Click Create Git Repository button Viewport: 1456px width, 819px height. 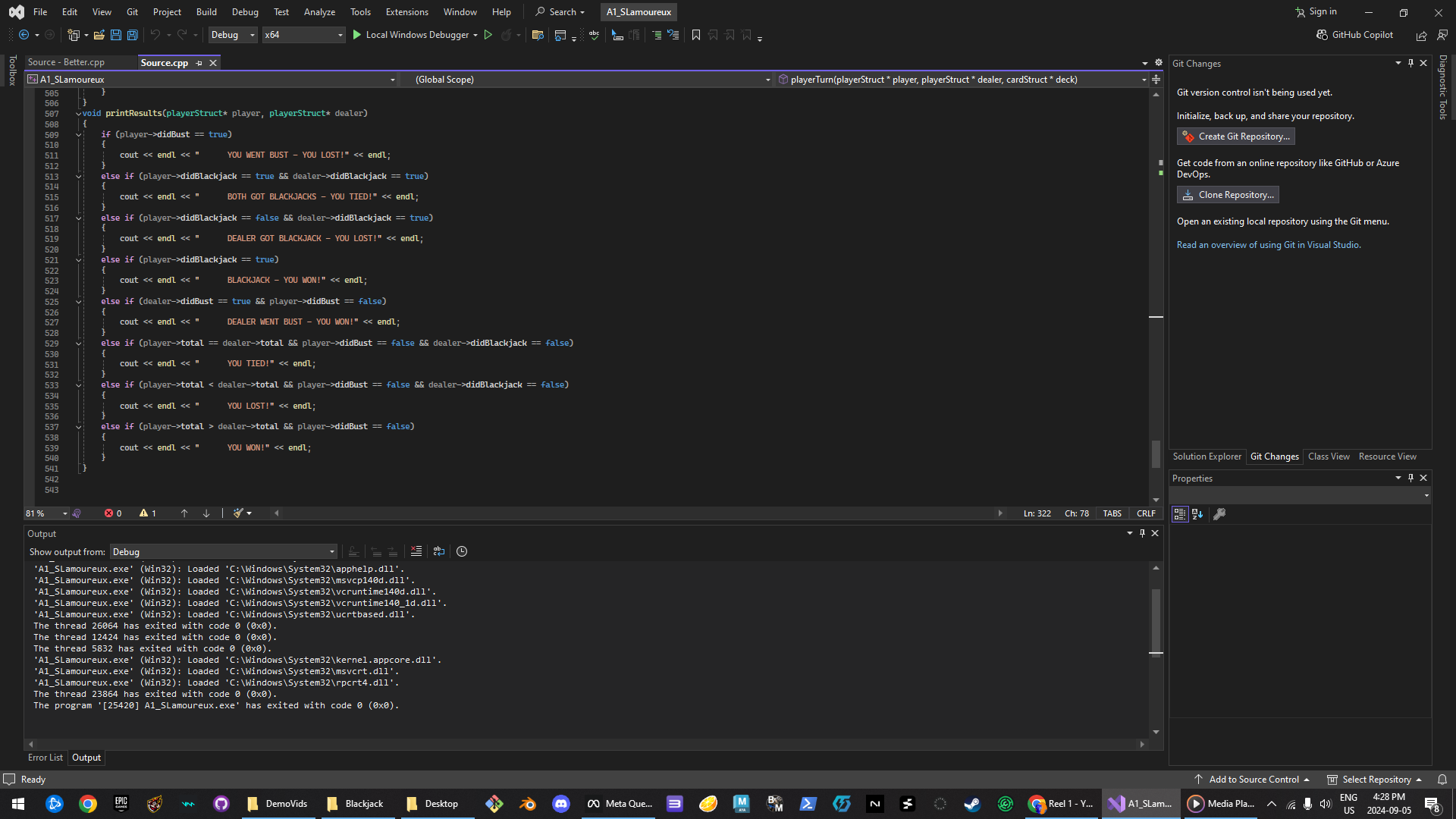pos(1235,136)
